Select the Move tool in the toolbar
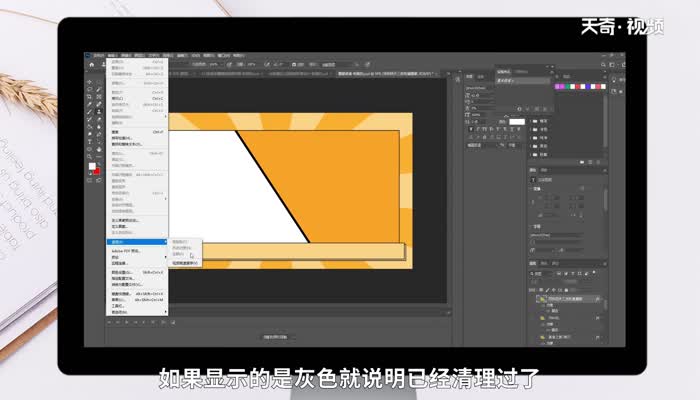700x400 pixels. [x=90, y=82]
